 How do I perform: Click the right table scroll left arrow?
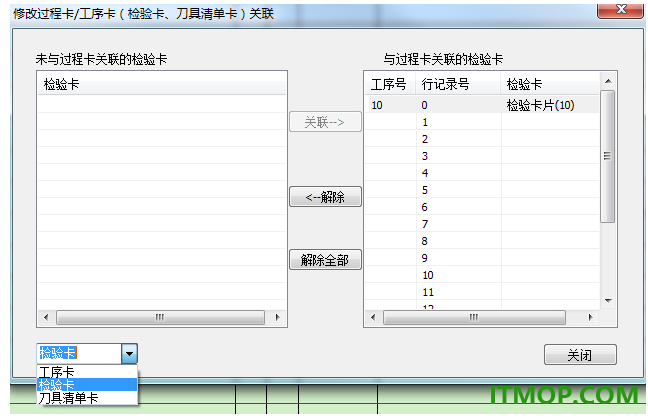(373, 317)
